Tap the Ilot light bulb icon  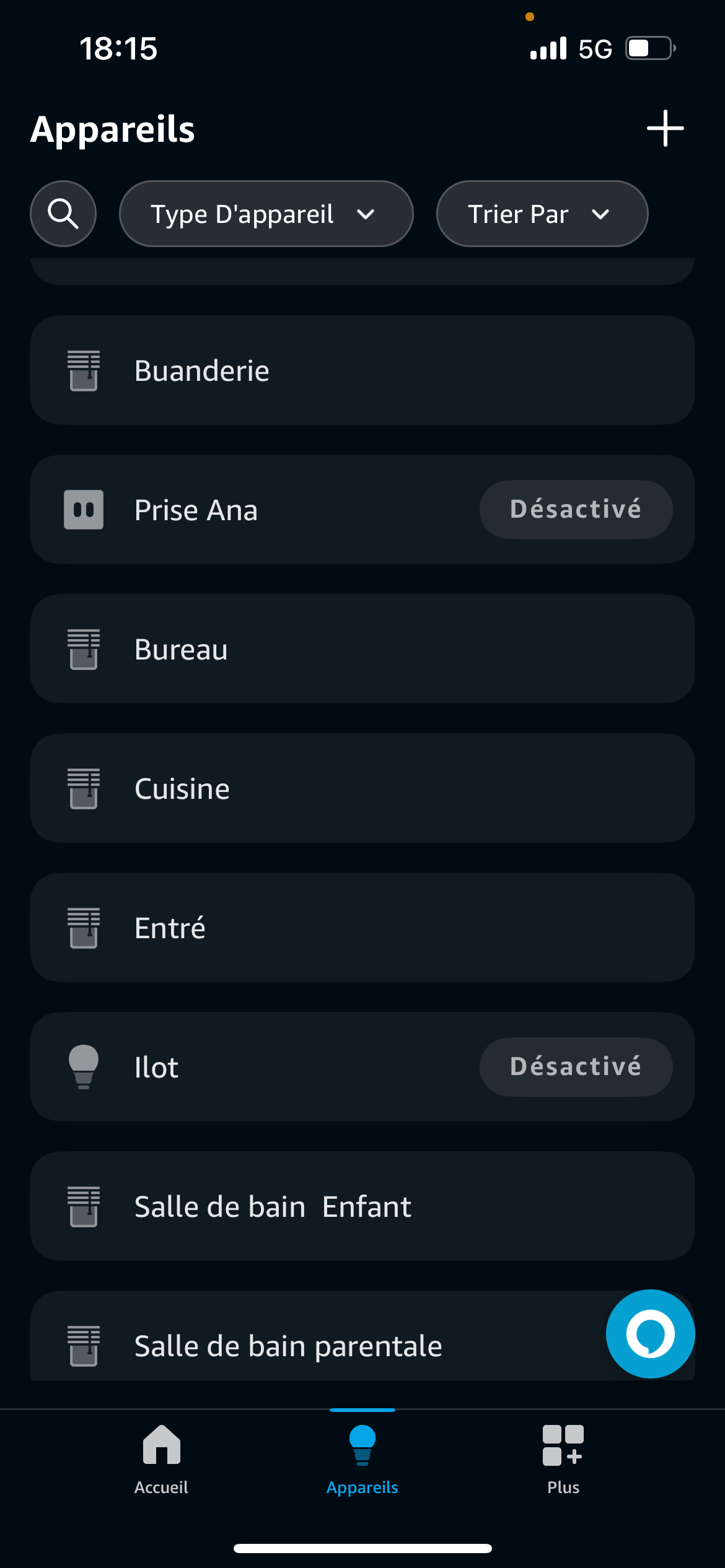click(84, 1066)
